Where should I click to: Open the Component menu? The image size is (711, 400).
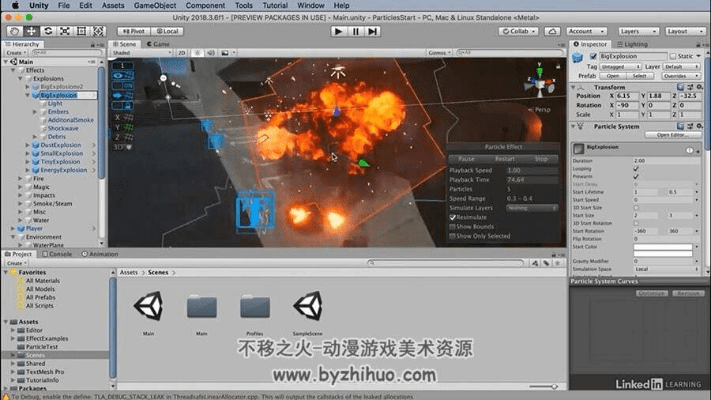tap(205, 5)
